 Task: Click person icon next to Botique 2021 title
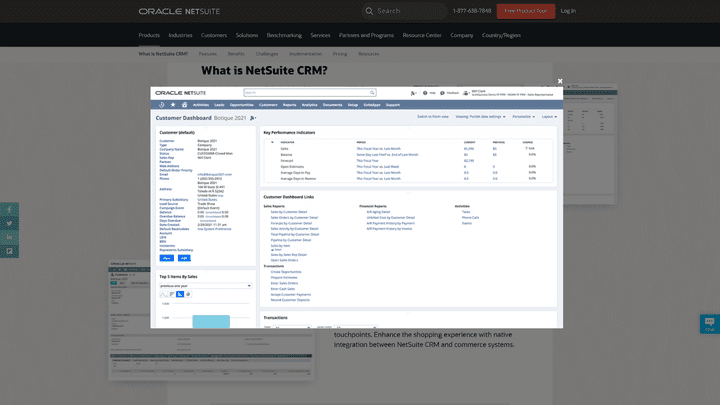click(x=253, y=118)
